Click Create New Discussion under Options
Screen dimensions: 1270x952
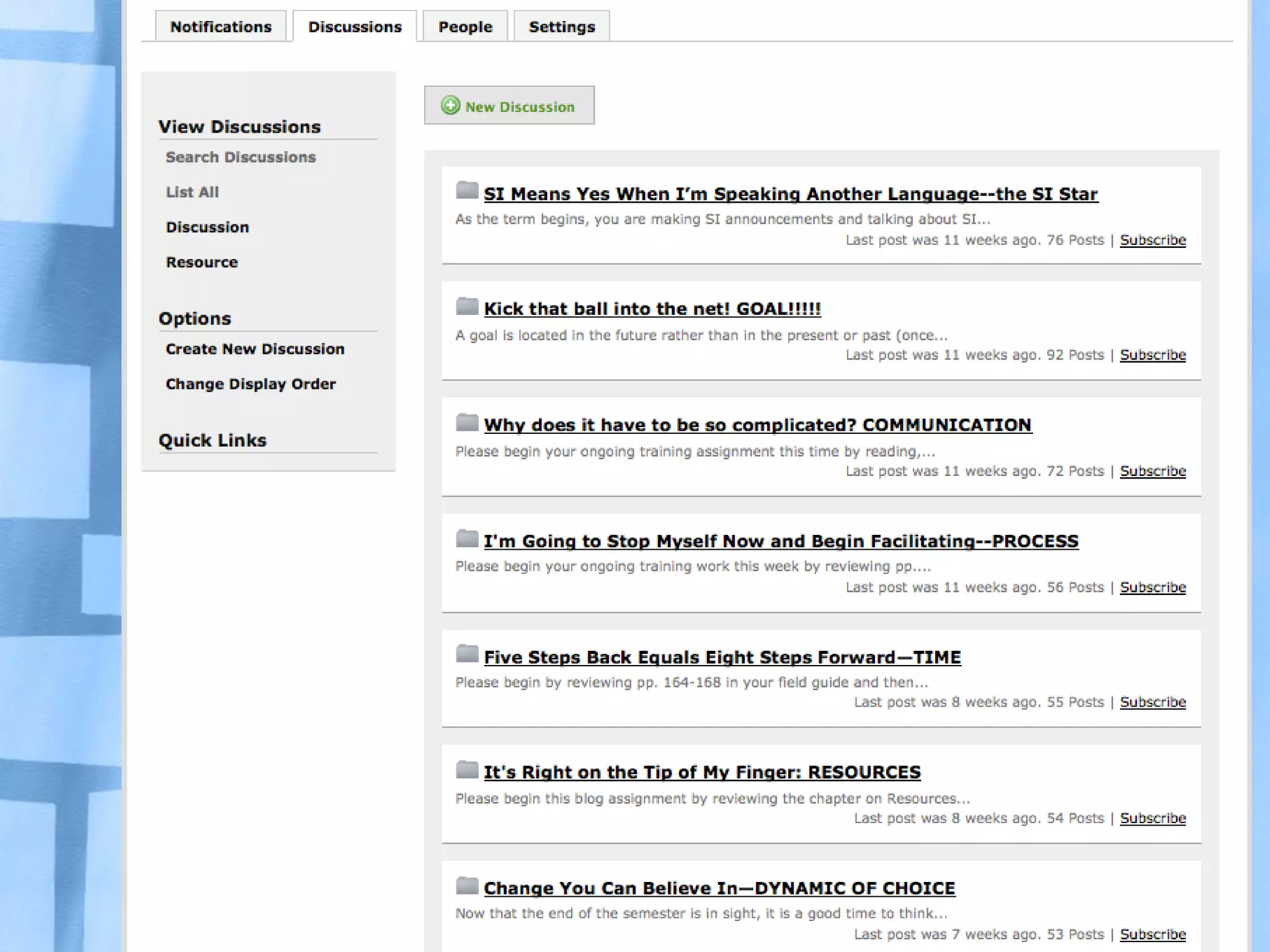(255, 349)
